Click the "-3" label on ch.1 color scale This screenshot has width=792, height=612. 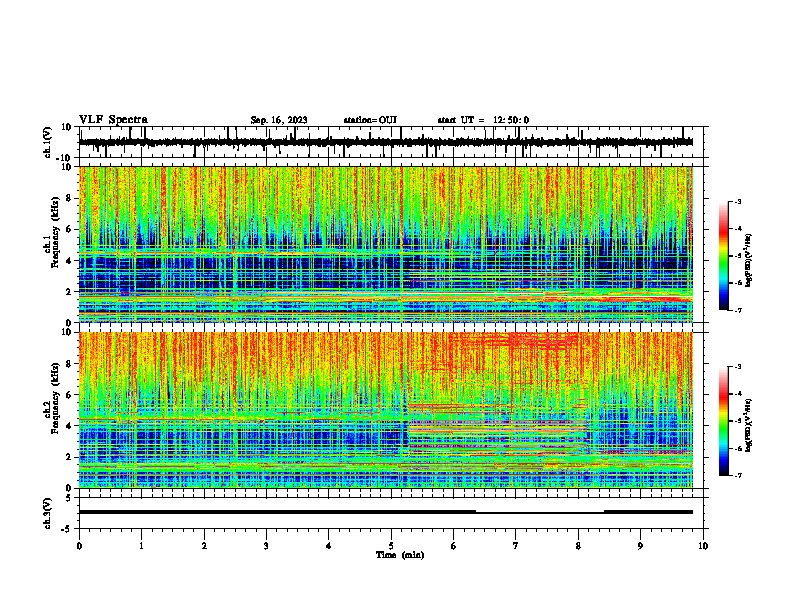tap(737, 202)
